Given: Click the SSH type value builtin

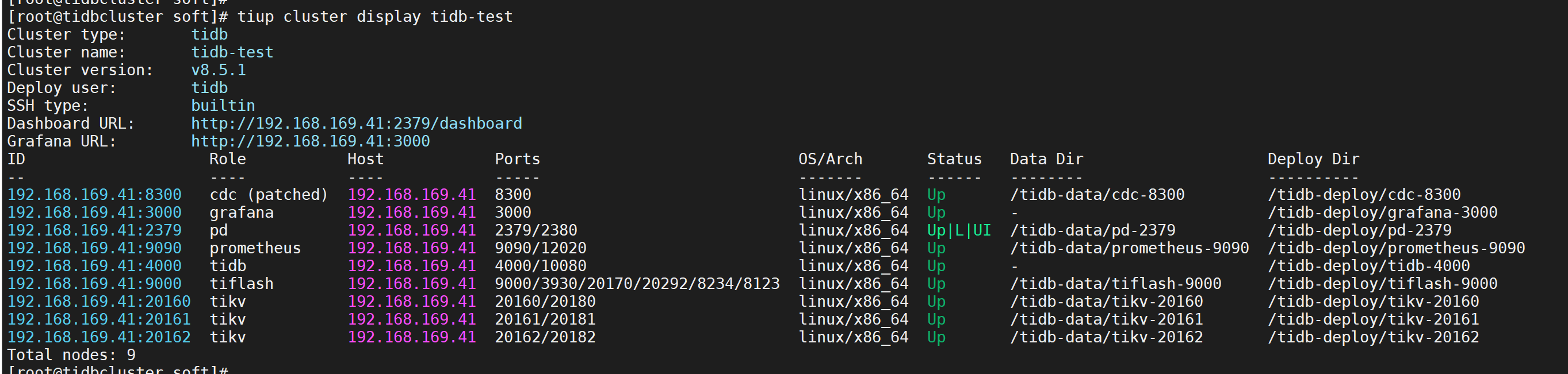Looking at the screenshot, I should pos(223,106).
